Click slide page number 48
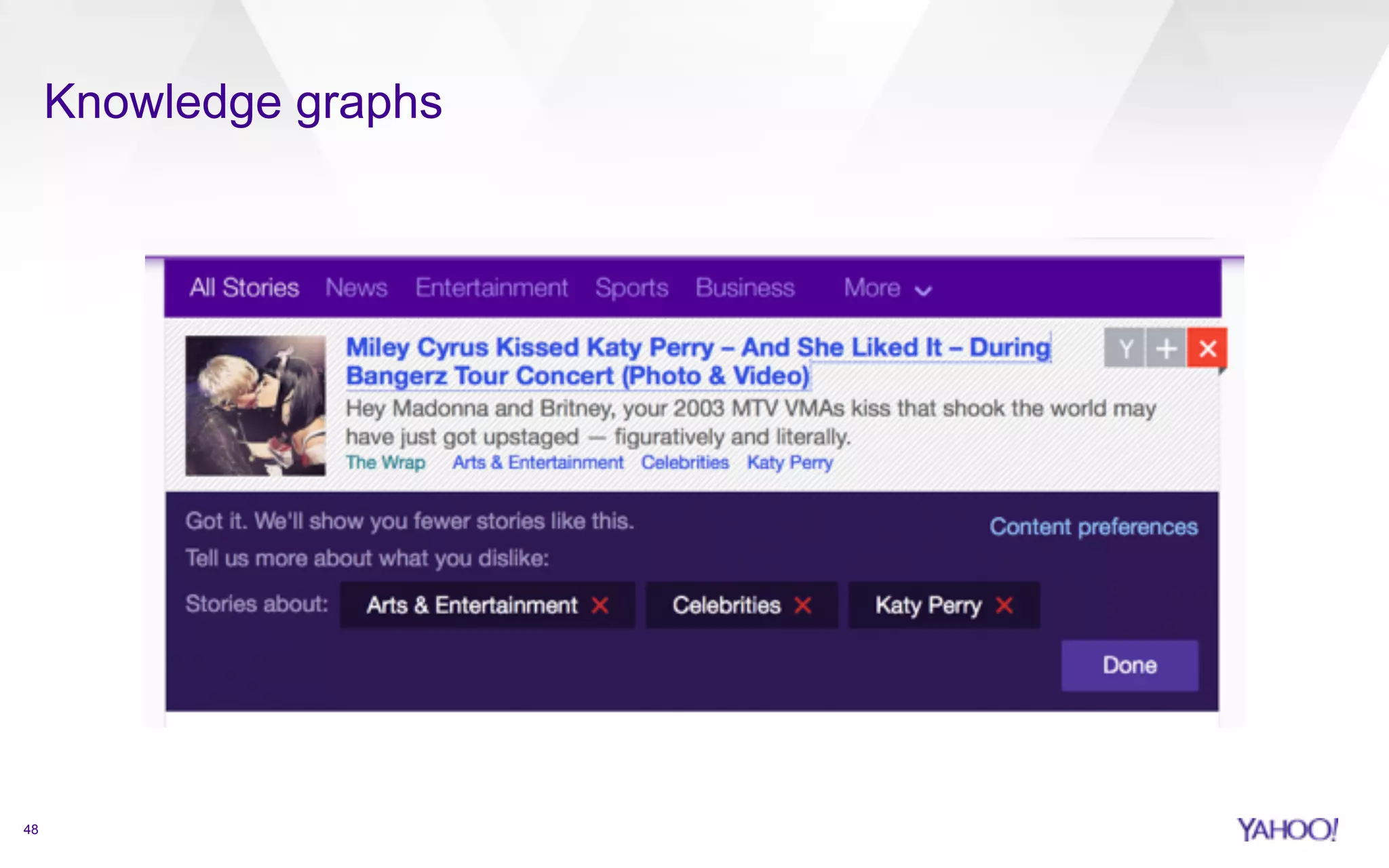The height and width of the screenshot is (868, 1389). 31,829
